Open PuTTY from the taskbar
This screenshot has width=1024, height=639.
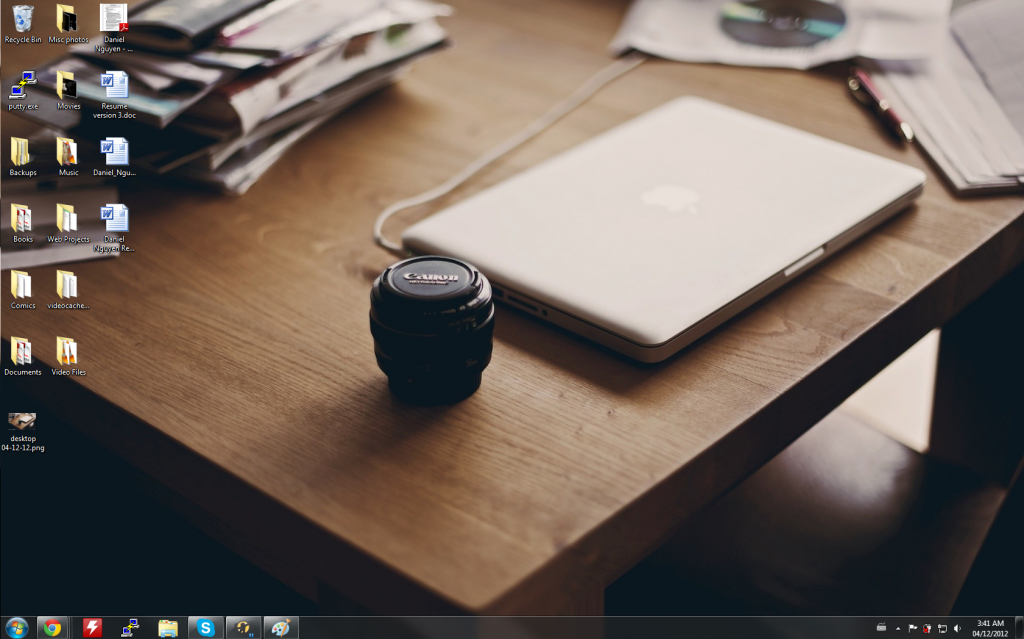point(130,628)
